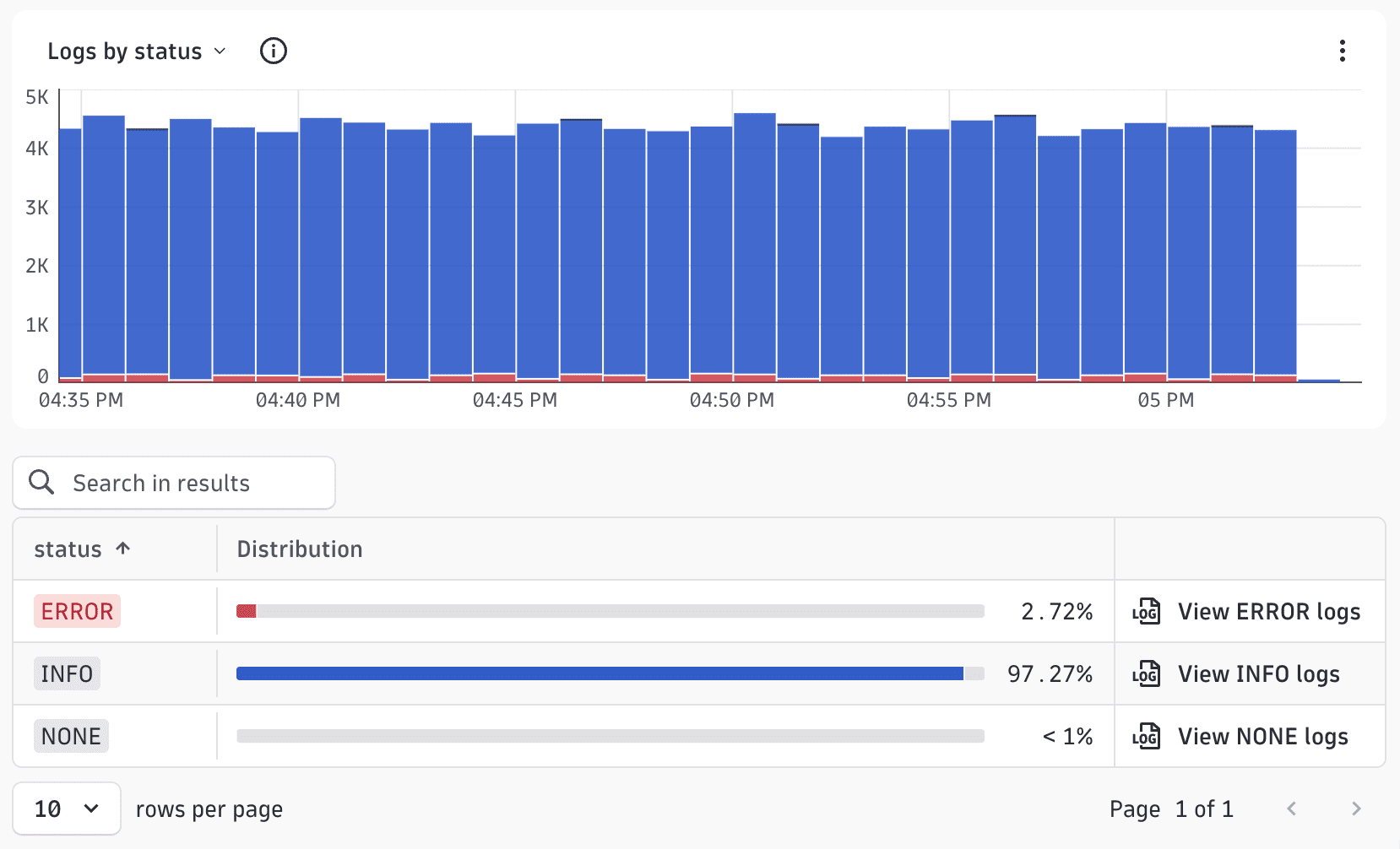Go to previous page arrow

[1292, 808]
